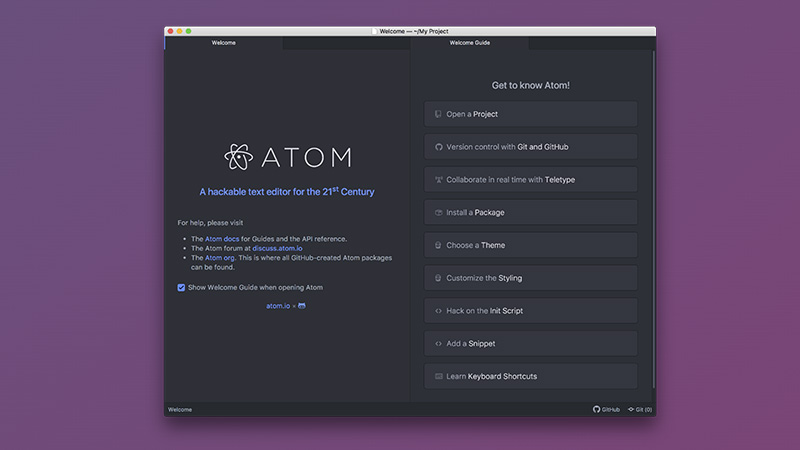Switch to the Welcome Guide tab
Image resolution: width=800 pixels, height=450 pixels.
[x=469, y=43]
